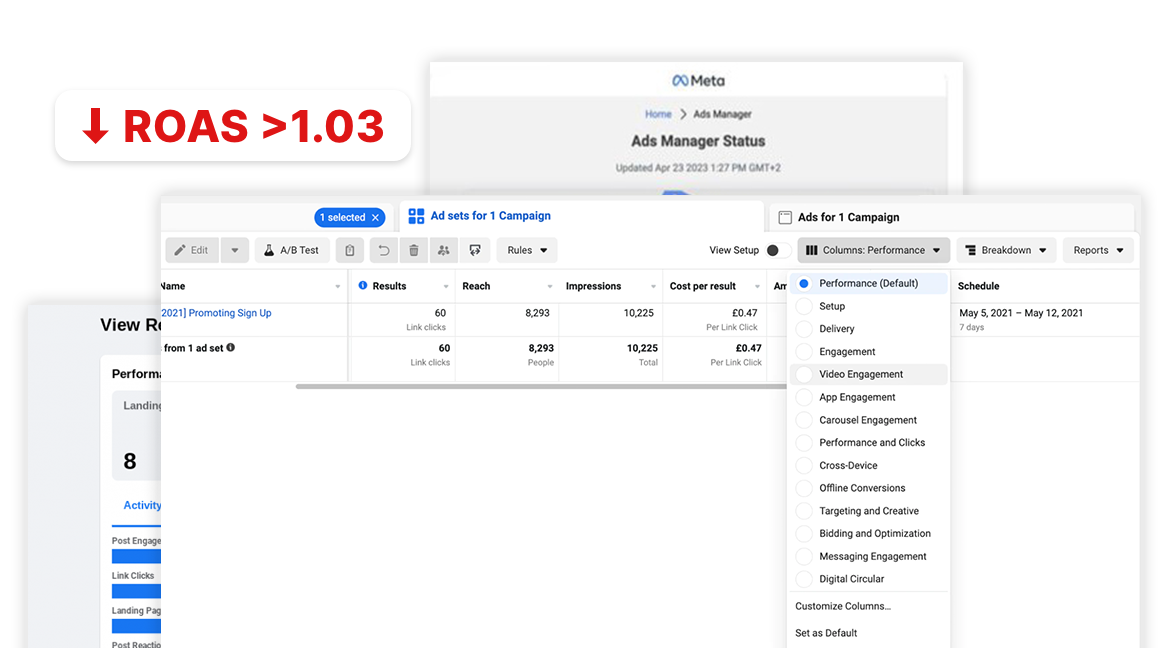This screenshot has height=648, width=1169.
Task: Select the Digital Circular column preset
Action: coord(869,579)
